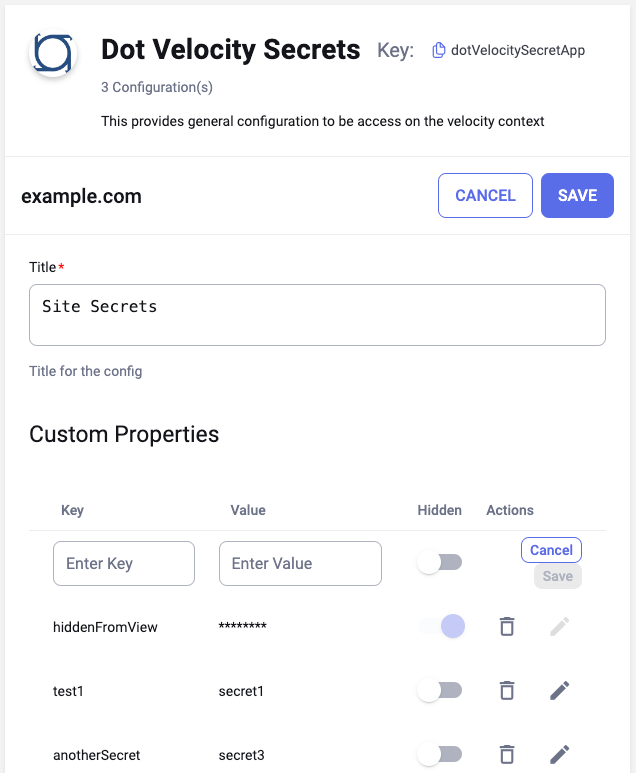The width and height of the screenshot is (636, 773).
Task: Enable Hidden for anotherSecret property
Action: click(x=440, y=754)
